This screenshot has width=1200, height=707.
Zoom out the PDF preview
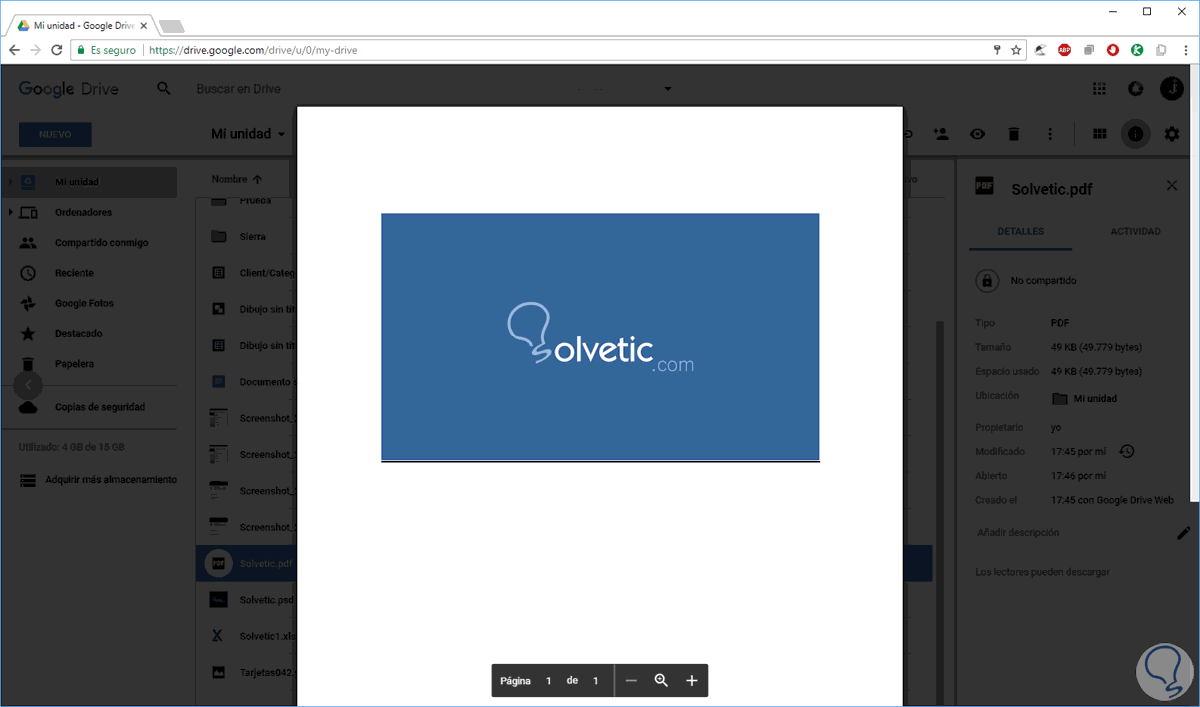point(631,681)
